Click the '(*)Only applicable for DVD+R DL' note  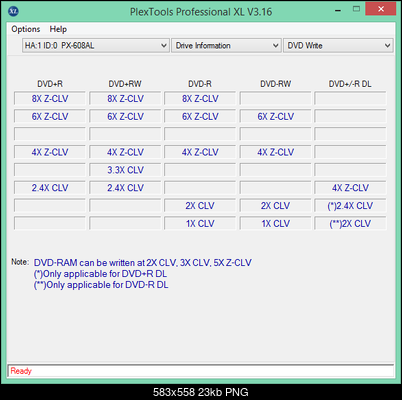click(100, 274)
